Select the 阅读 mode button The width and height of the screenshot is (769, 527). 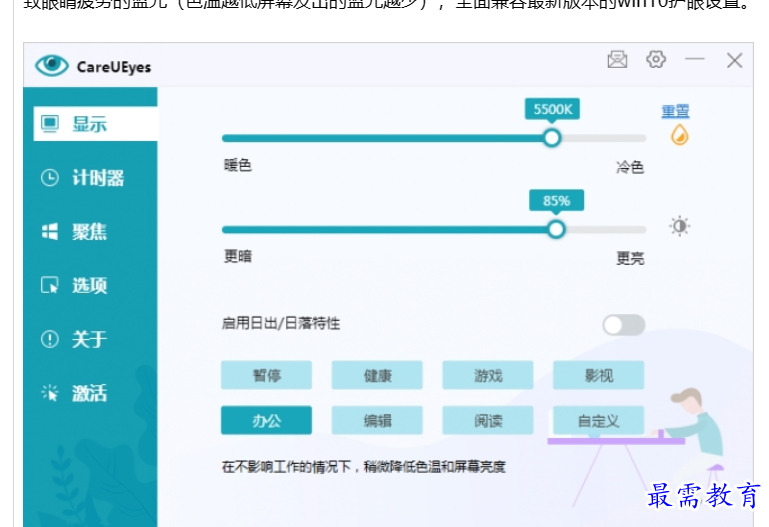click(x=488, y=420)
